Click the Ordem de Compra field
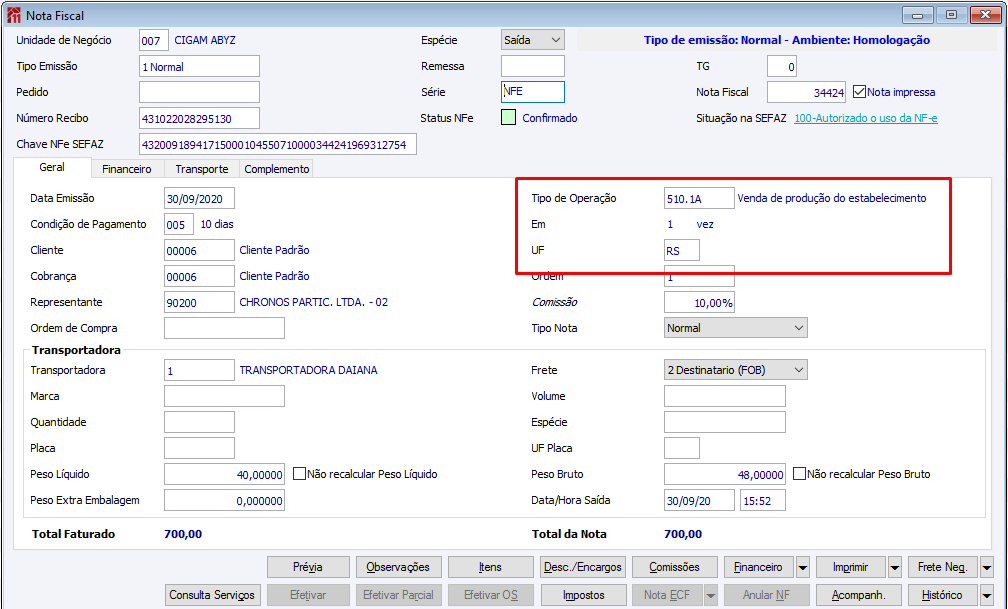The width and height of the screenshot is (1008, 609). (224, 328)
